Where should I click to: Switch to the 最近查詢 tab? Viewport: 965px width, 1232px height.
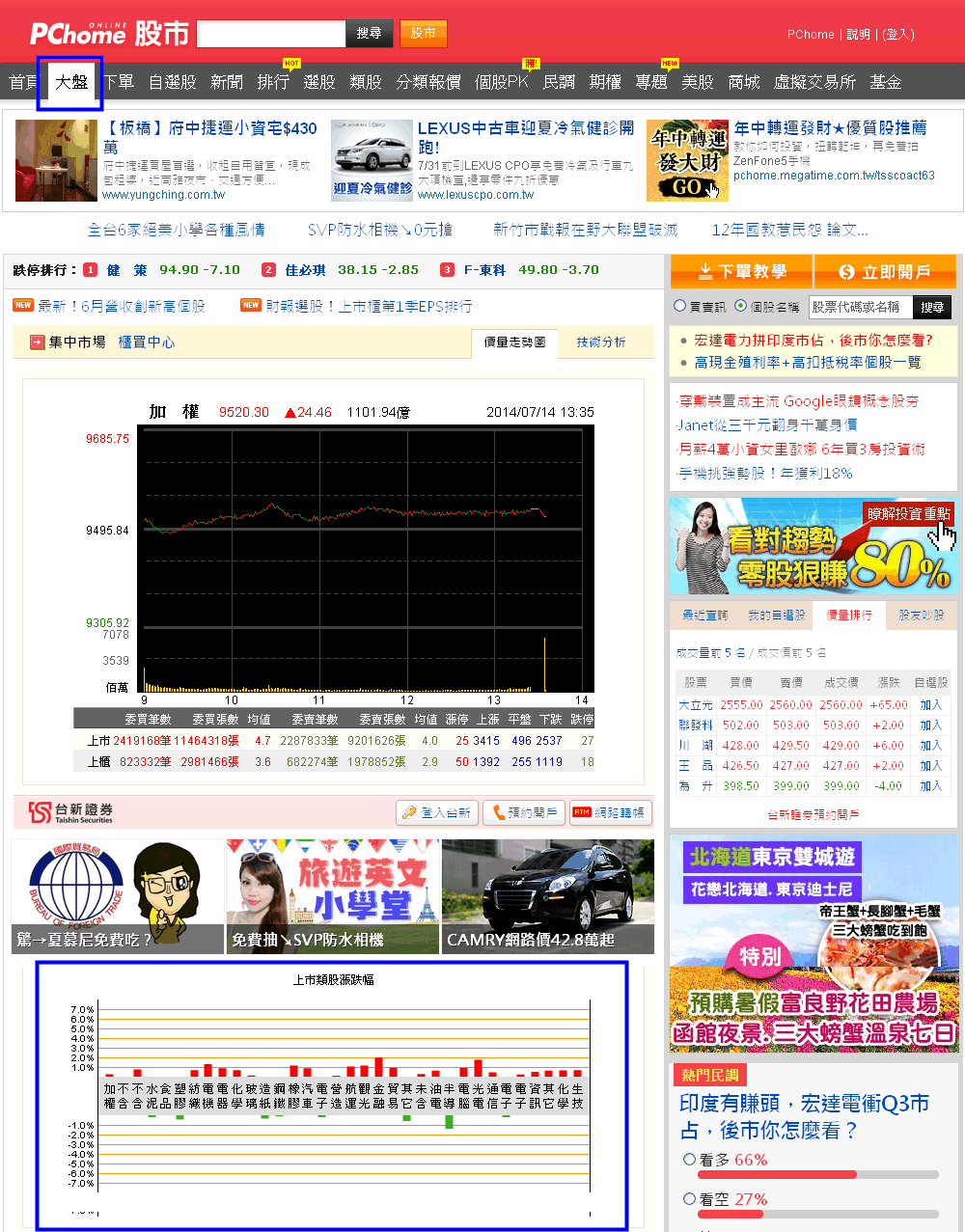(x=704, y=615)
